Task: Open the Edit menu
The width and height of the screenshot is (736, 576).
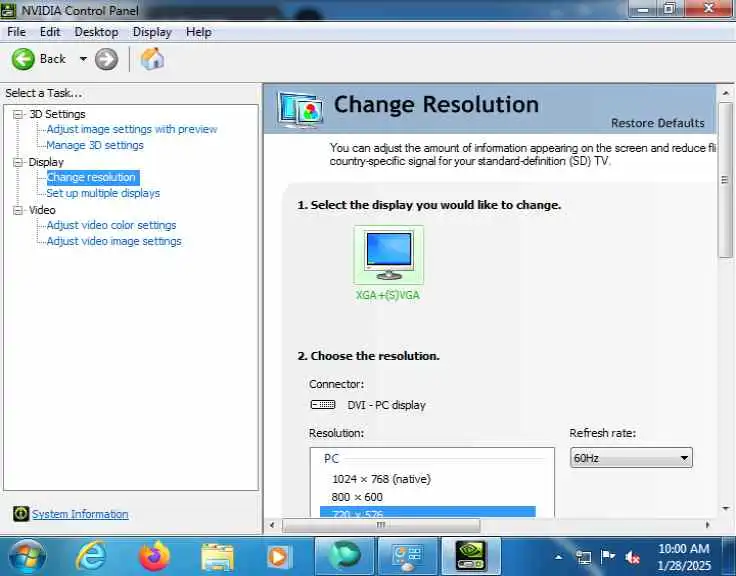Action: (50, 32)
